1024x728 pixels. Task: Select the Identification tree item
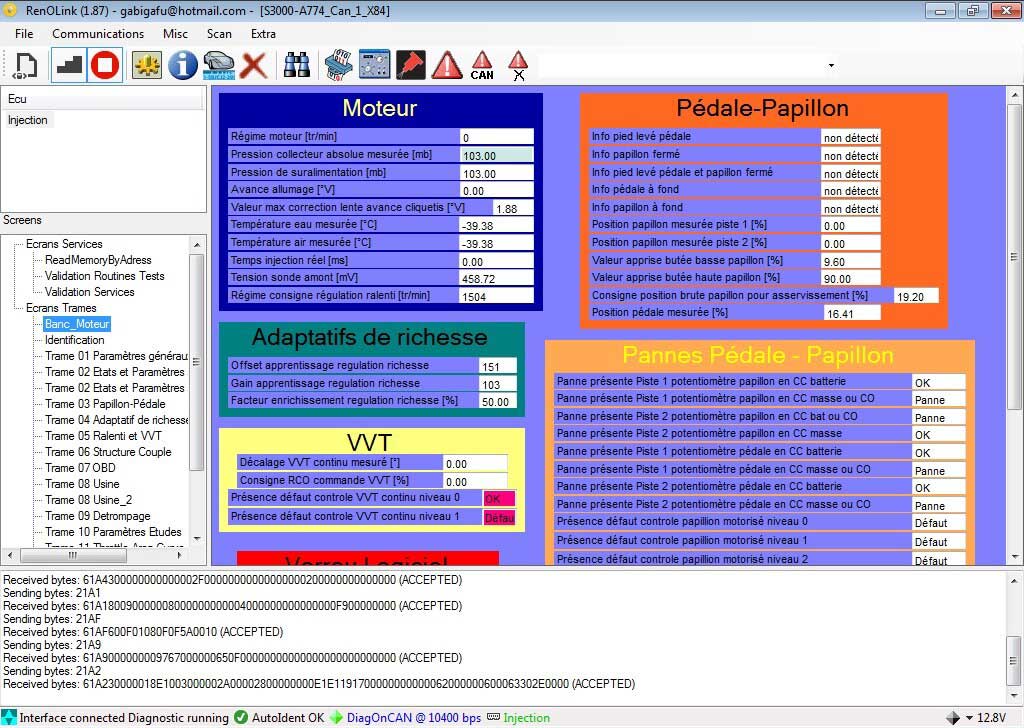(74, 340)
